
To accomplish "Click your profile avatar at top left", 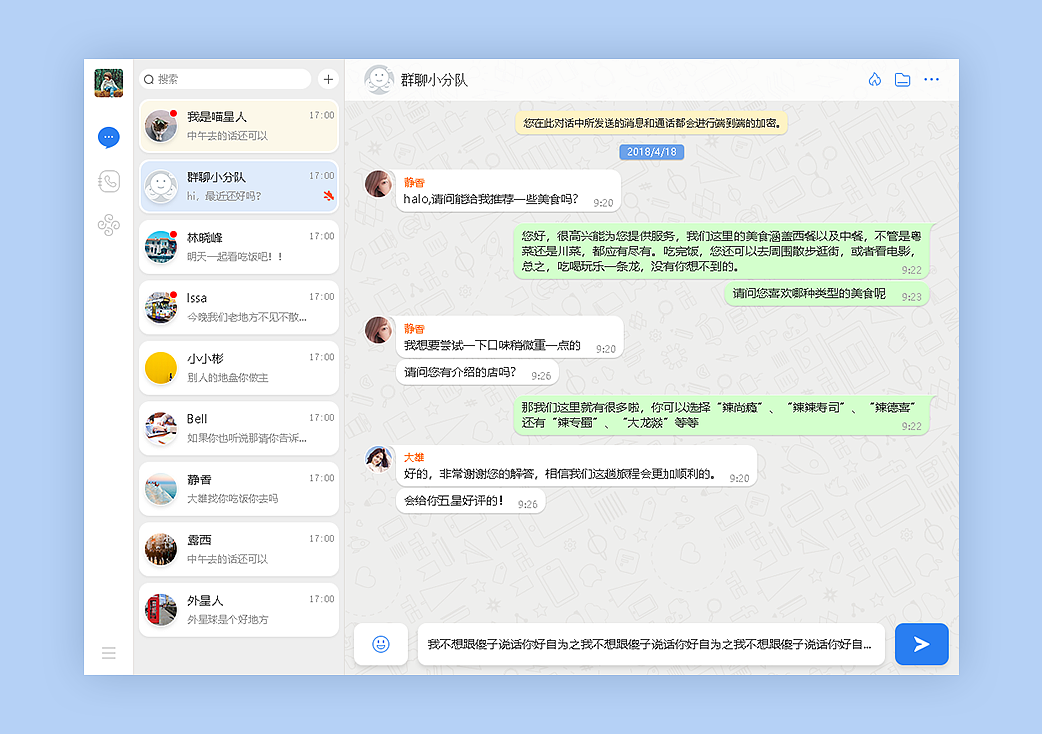I will 108,84.
